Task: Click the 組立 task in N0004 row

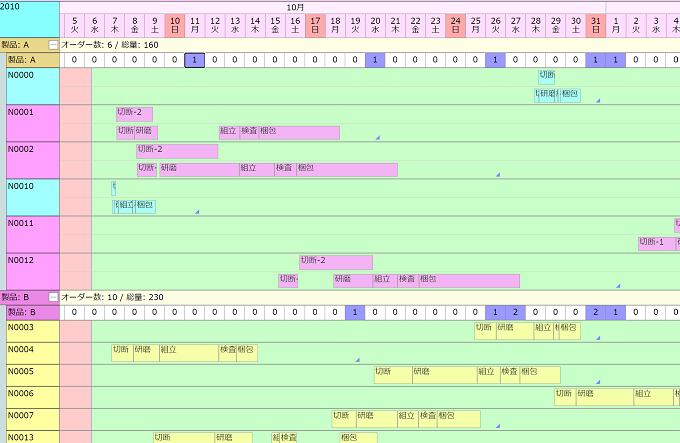Action: point(187,352)
